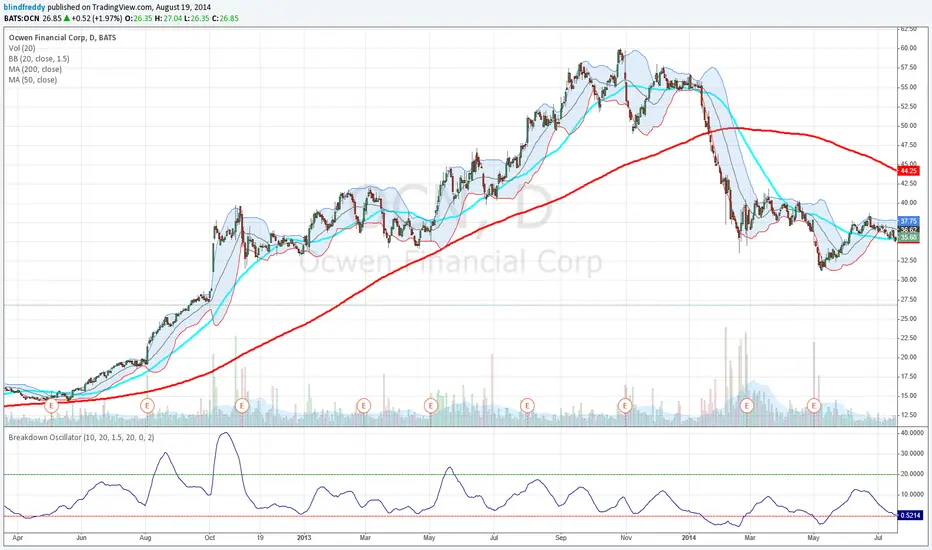Select the MA (200, close) indicator label
932x550 pixels.
pyautogui.click(x=35, y=70)
